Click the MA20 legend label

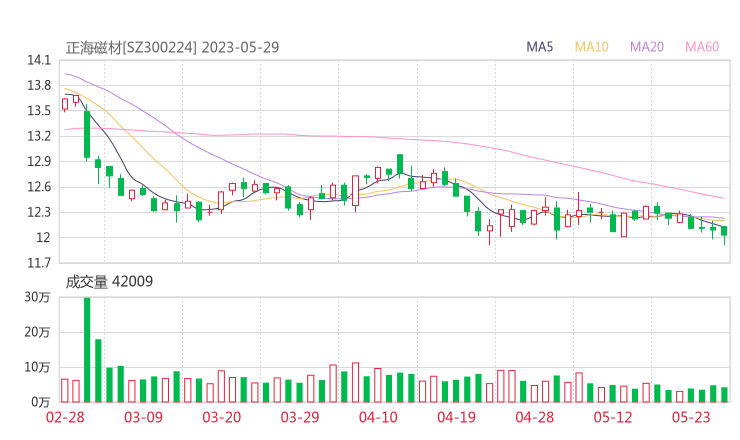point(647,47)
